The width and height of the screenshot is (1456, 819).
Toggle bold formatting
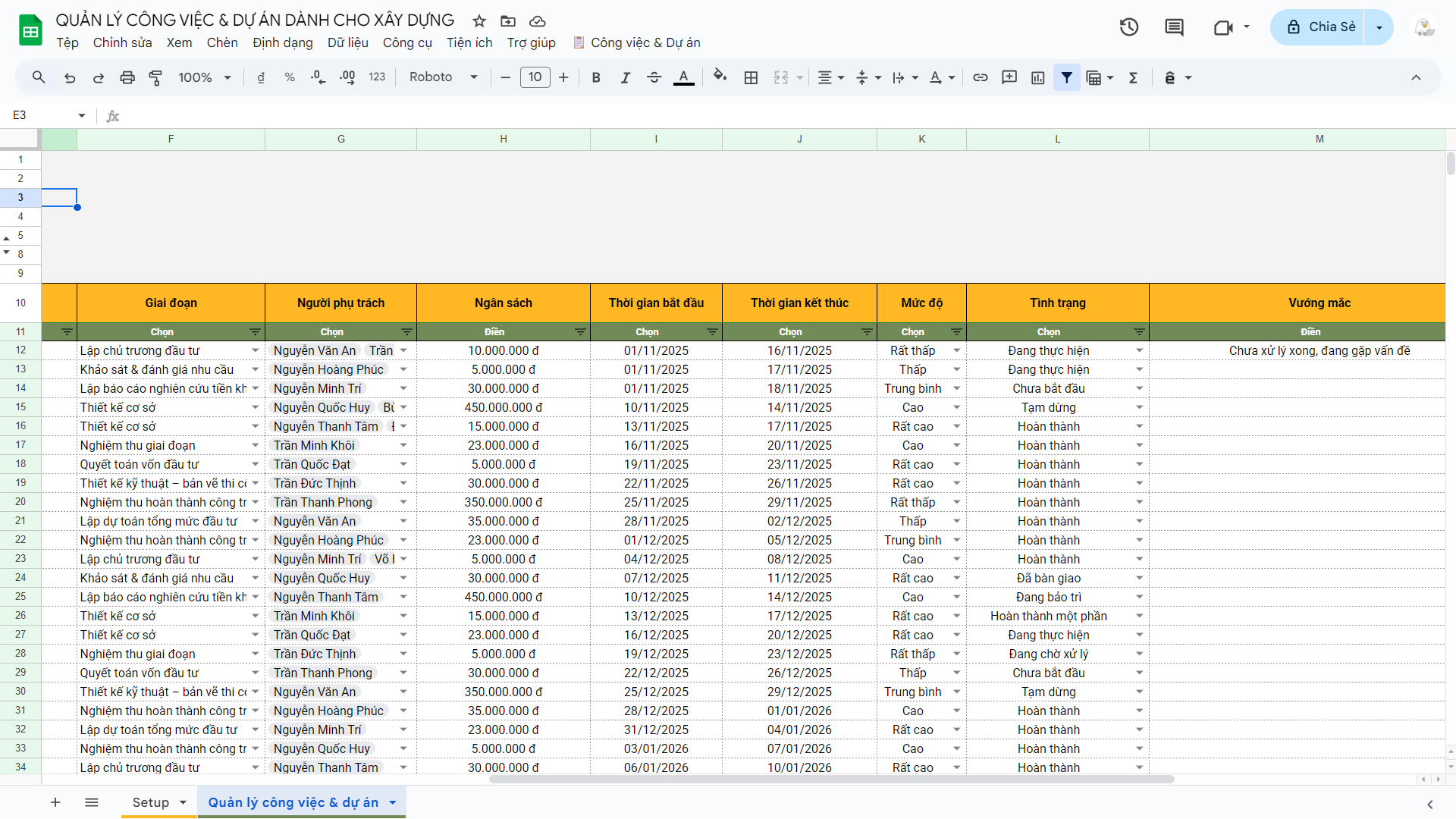tap(596, 77)
